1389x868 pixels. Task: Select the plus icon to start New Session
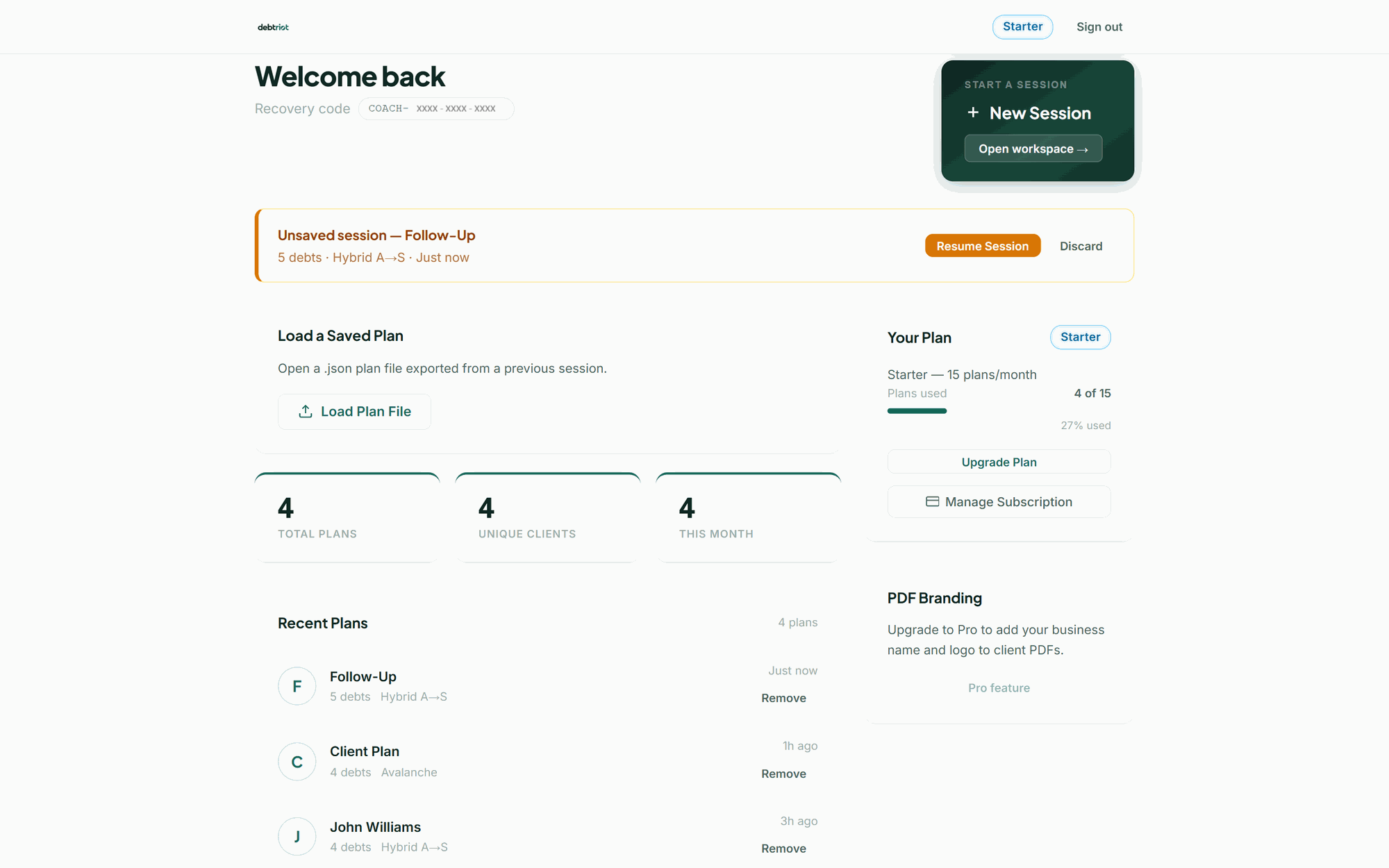pyautogui.click(x=974, y=112)
